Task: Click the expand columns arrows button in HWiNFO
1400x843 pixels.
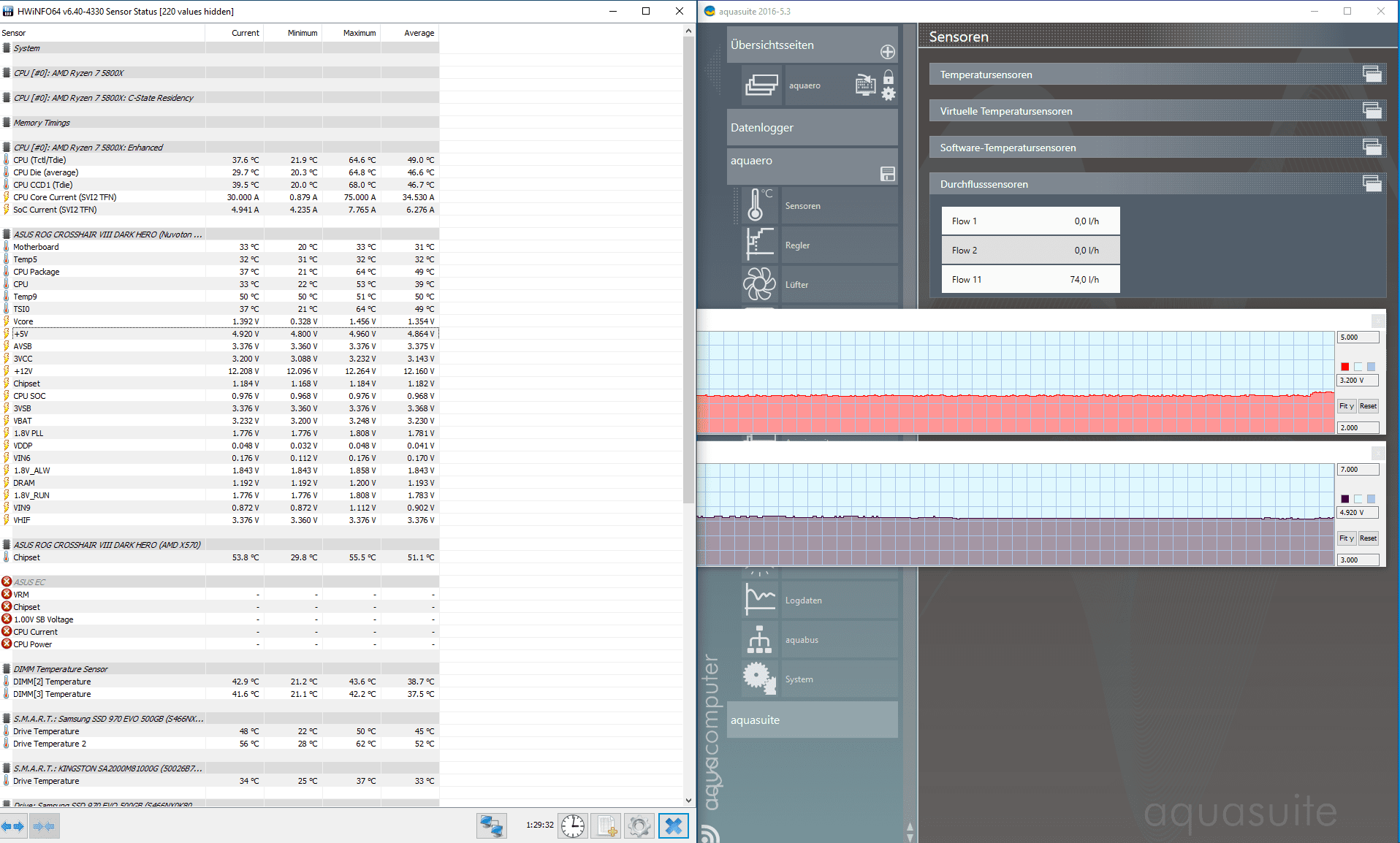Action: point(13,826)
